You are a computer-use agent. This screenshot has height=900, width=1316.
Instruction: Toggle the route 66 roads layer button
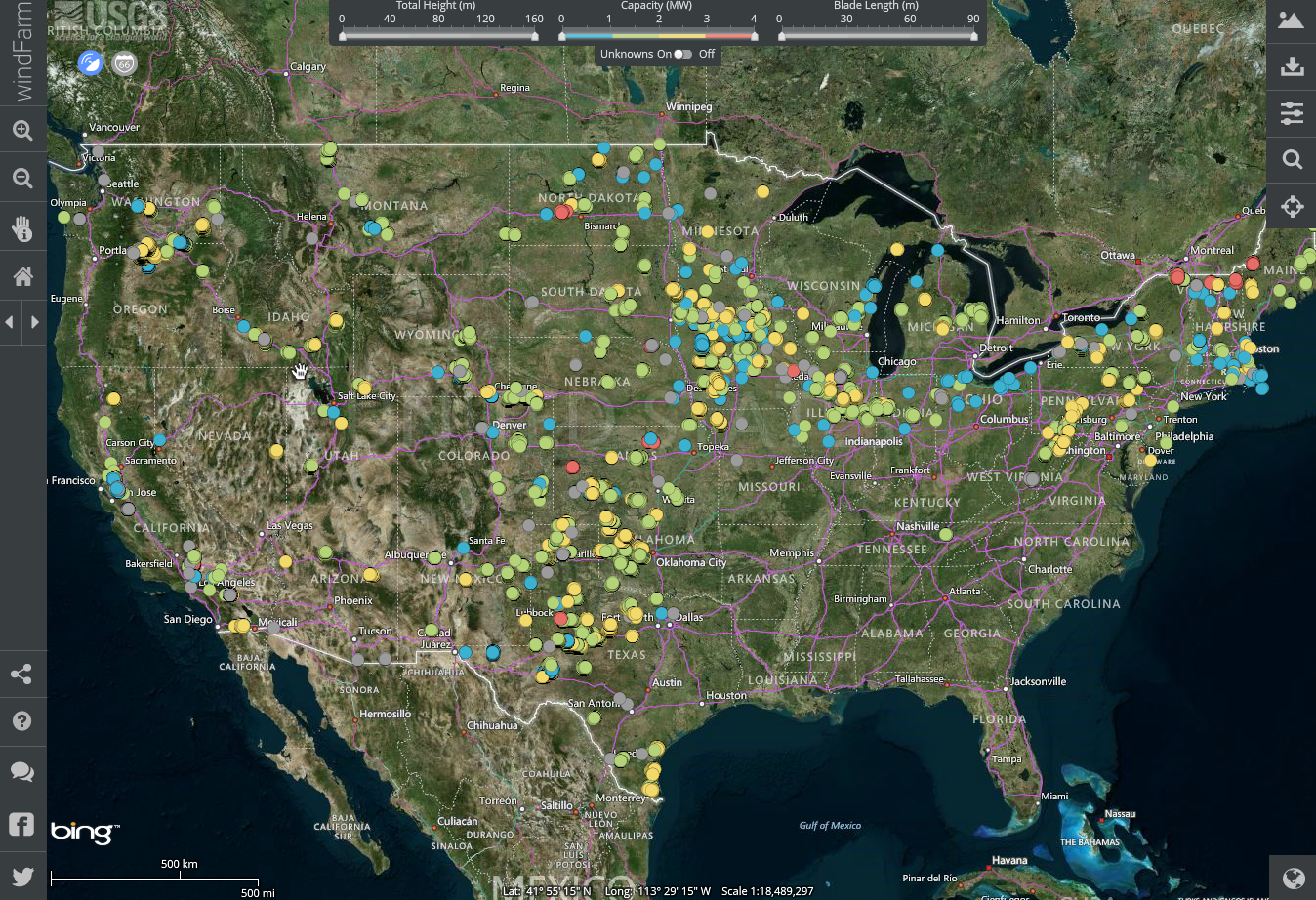[124, 63]
